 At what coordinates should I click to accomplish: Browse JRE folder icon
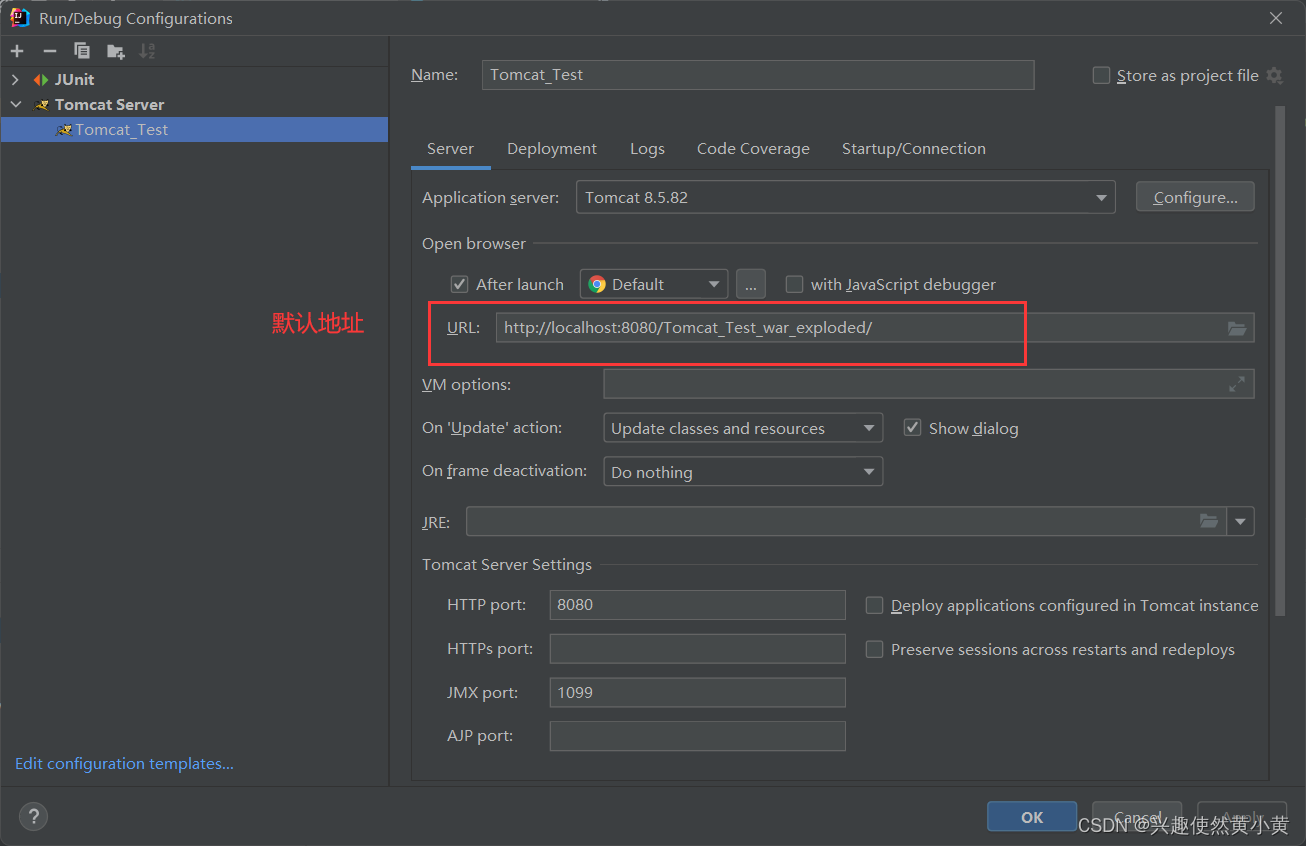pos(1209,521)
